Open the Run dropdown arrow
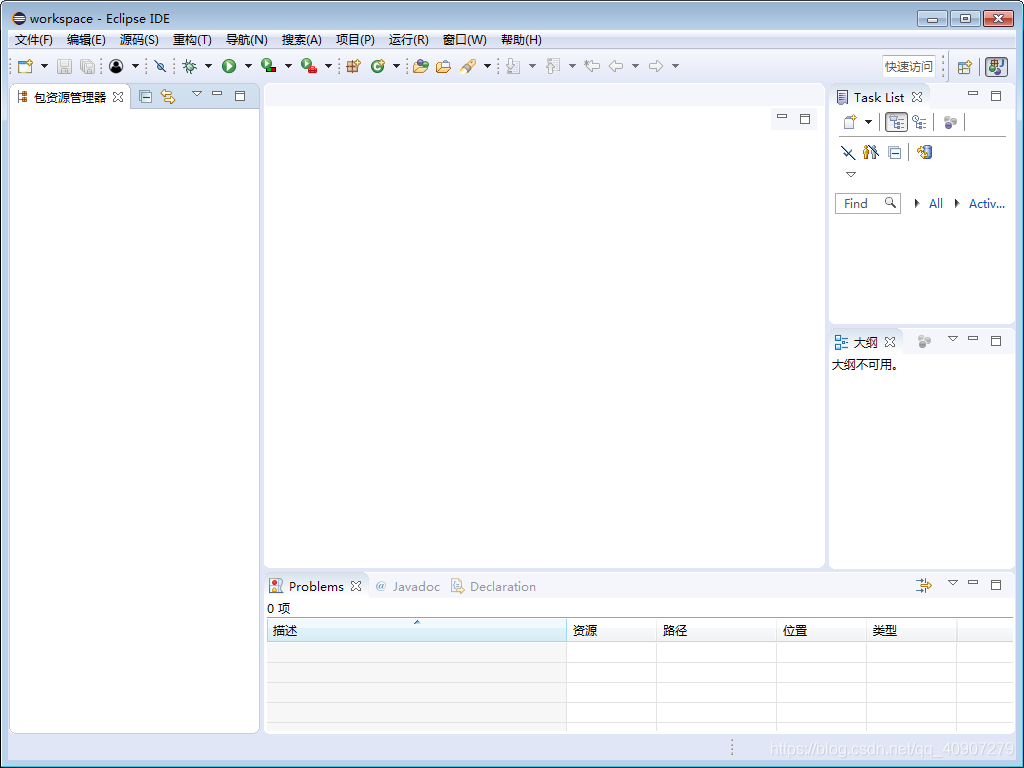Screen dimensions: 1024x768 pos(248,66)
